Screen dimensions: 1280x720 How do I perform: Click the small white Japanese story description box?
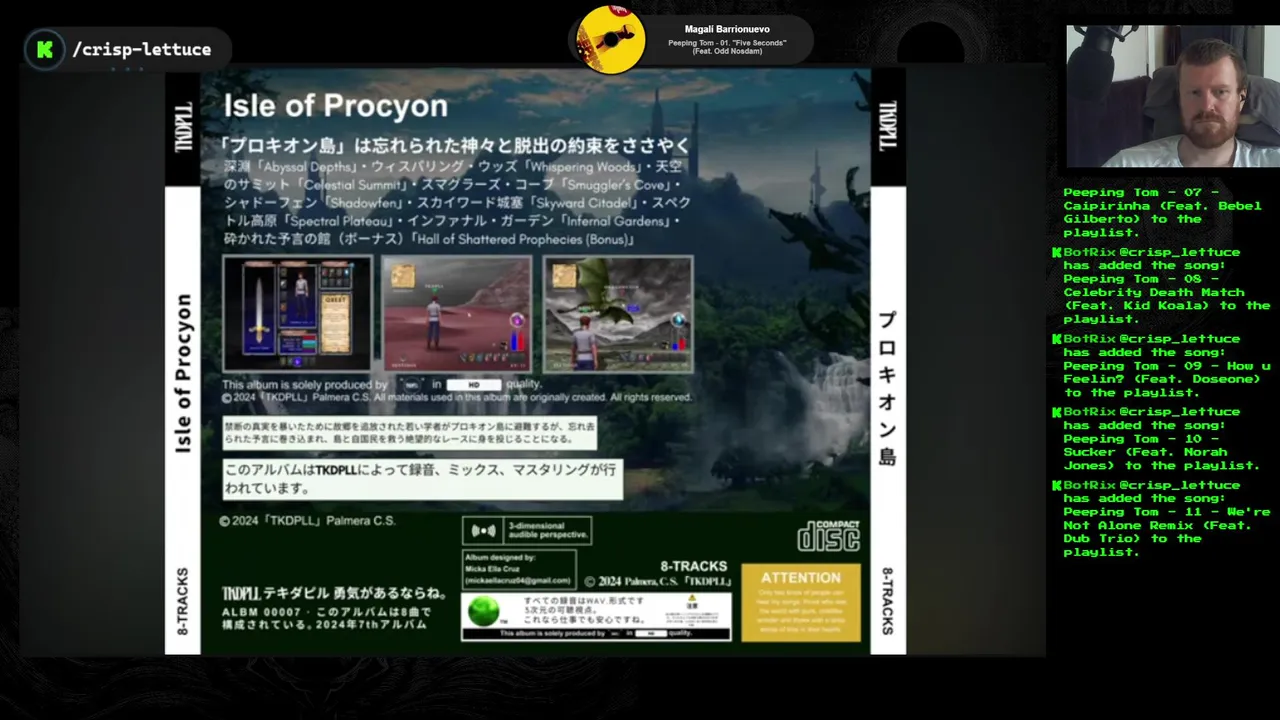pyautogui.click(x=409, y=433)
